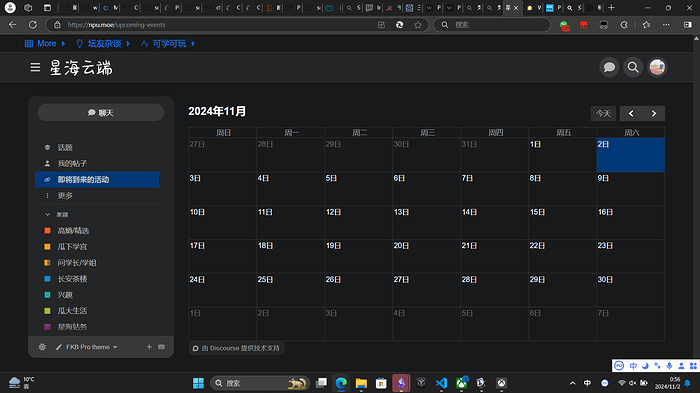Open the browser favorites list icon
The image size is (700, 393).
646,25
